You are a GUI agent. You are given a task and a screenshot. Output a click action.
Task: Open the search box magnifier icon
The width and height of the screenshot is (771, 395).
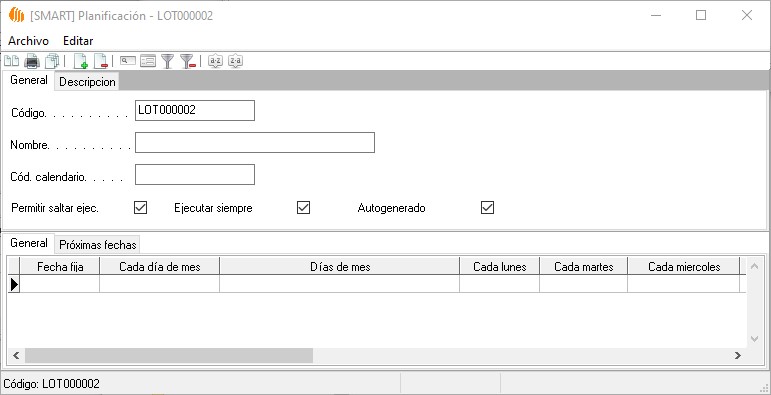(x=128, y=61)
